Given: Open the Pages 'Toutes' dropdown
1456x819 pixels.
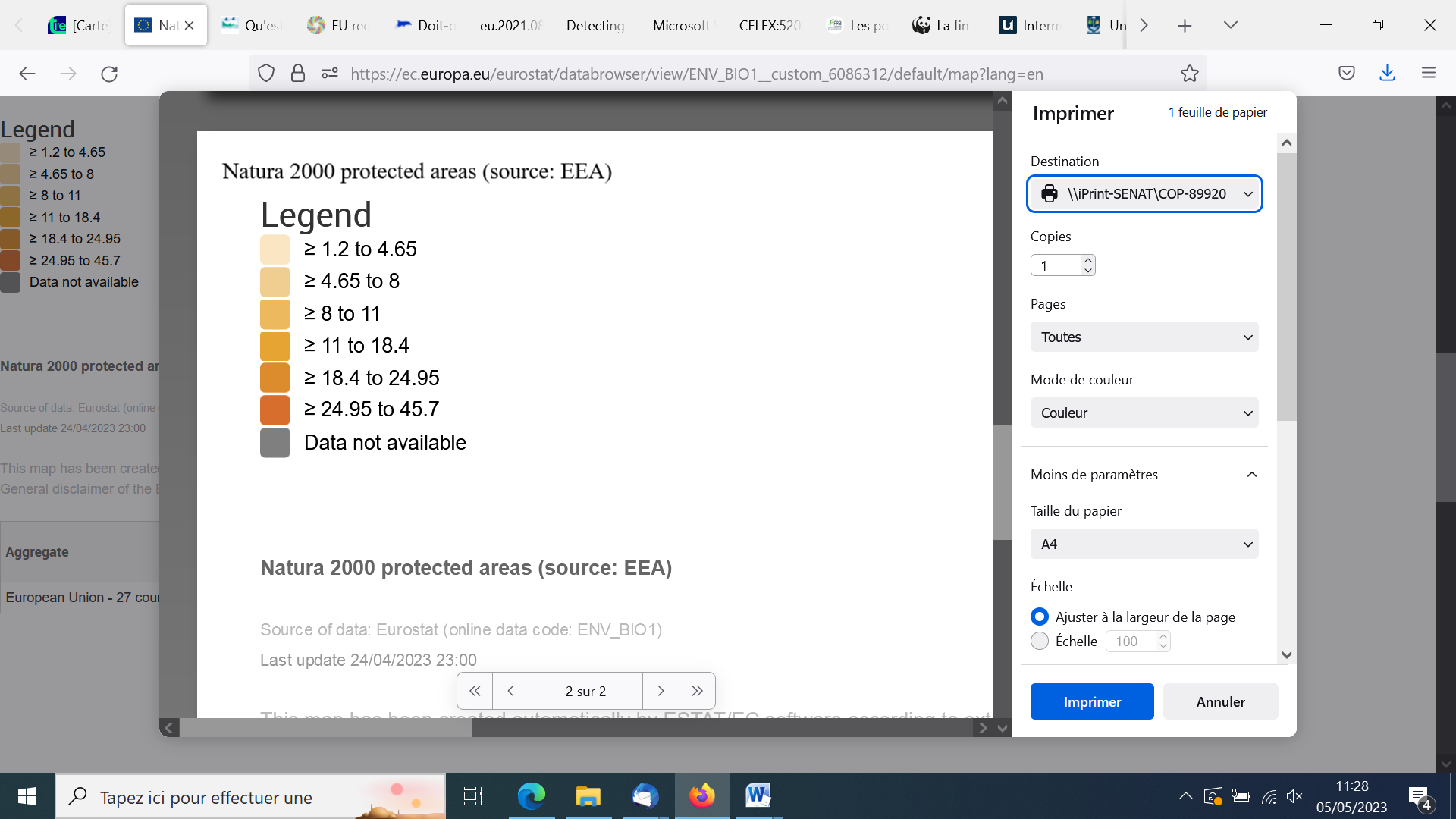Looking at the screenshot, I should [x=1144, y=337].
